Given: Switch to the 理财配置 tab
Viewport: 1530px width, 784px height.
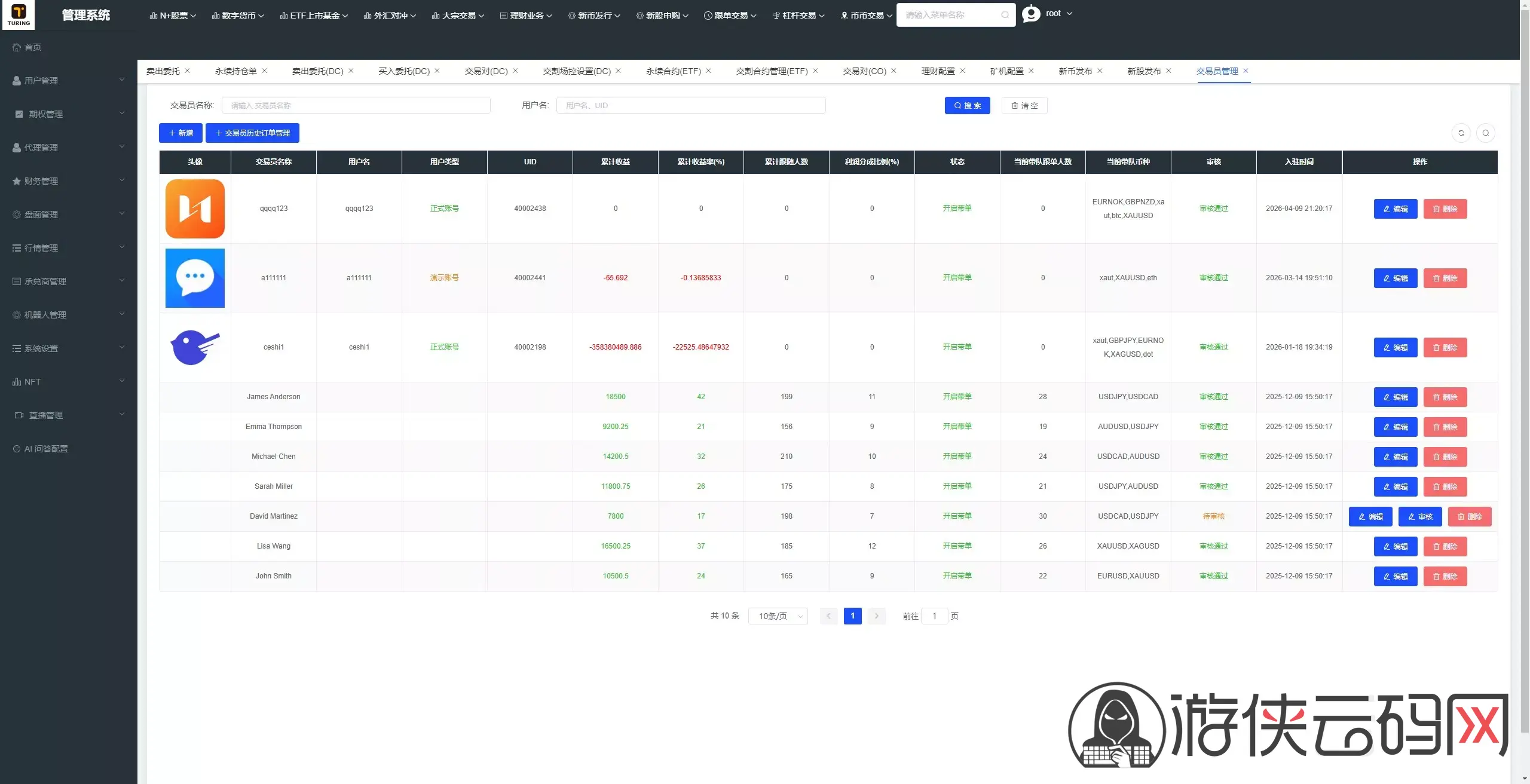Looking at the screenshot, I should [x=938, y=71].
